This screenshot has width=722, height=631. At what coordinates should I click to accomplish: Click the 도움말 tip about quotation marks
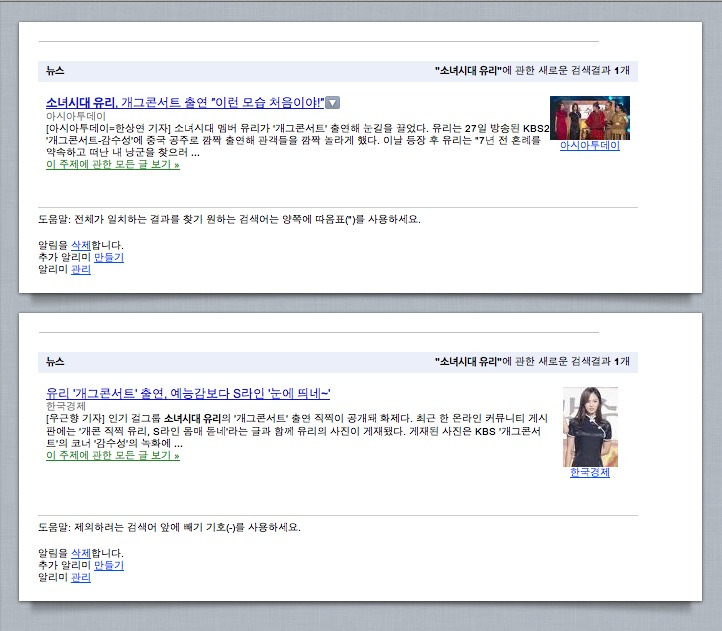tap(229, 219)
